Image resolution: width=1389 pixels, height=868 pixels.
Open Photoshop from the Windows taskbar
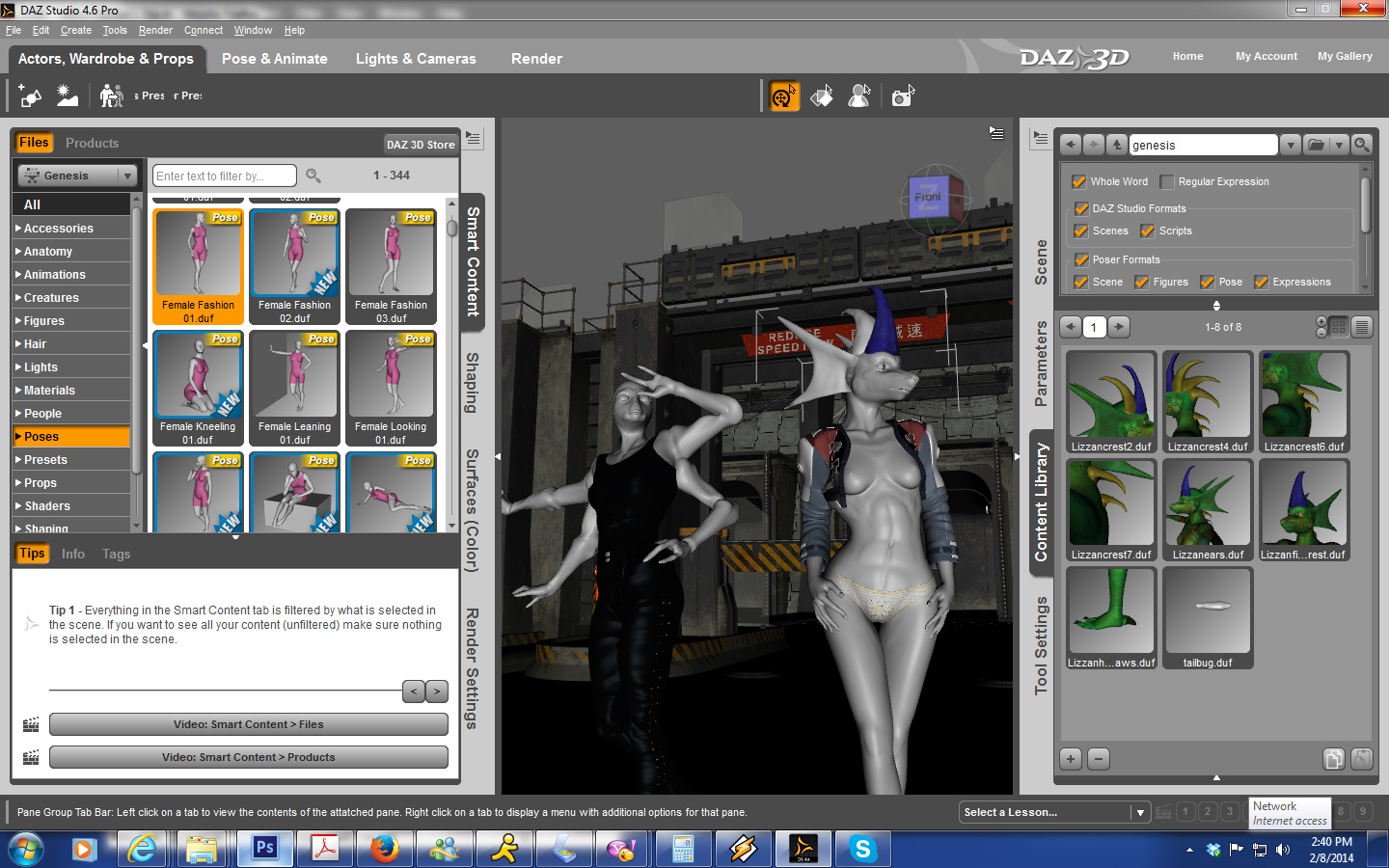pyautogui.click(x=264, y=849)
